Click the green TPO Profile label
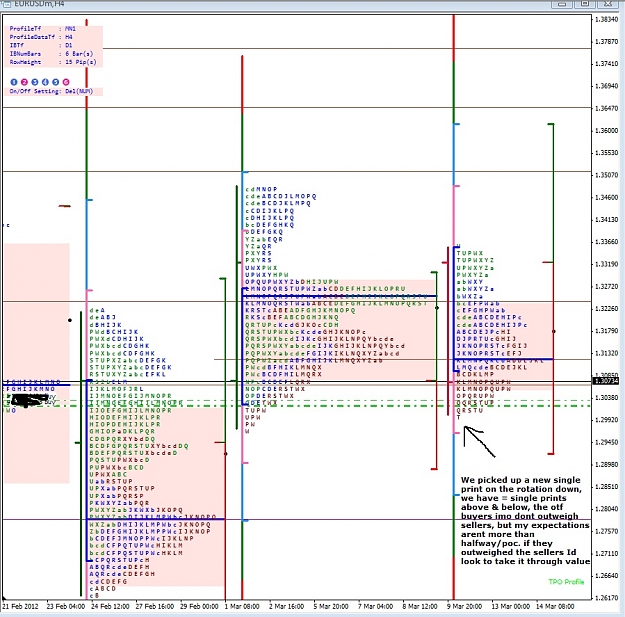The image size is (625, 617). tap(566, 582)
